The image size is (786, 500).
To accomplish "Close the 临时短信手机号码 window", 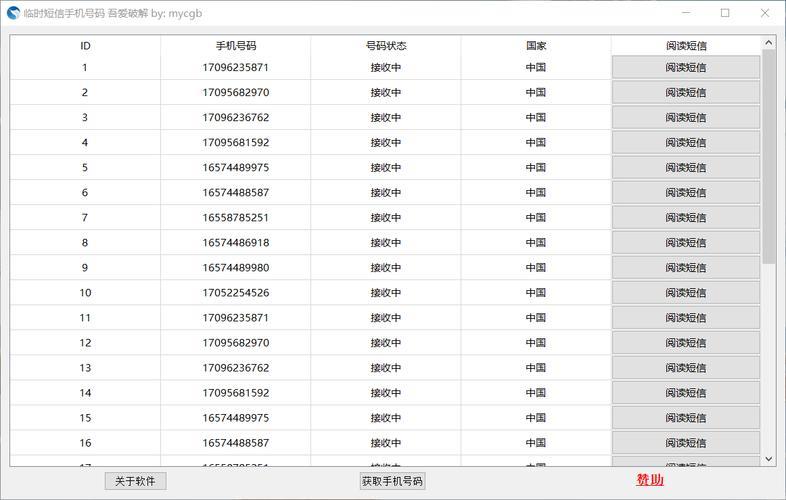I will point(764,13).
